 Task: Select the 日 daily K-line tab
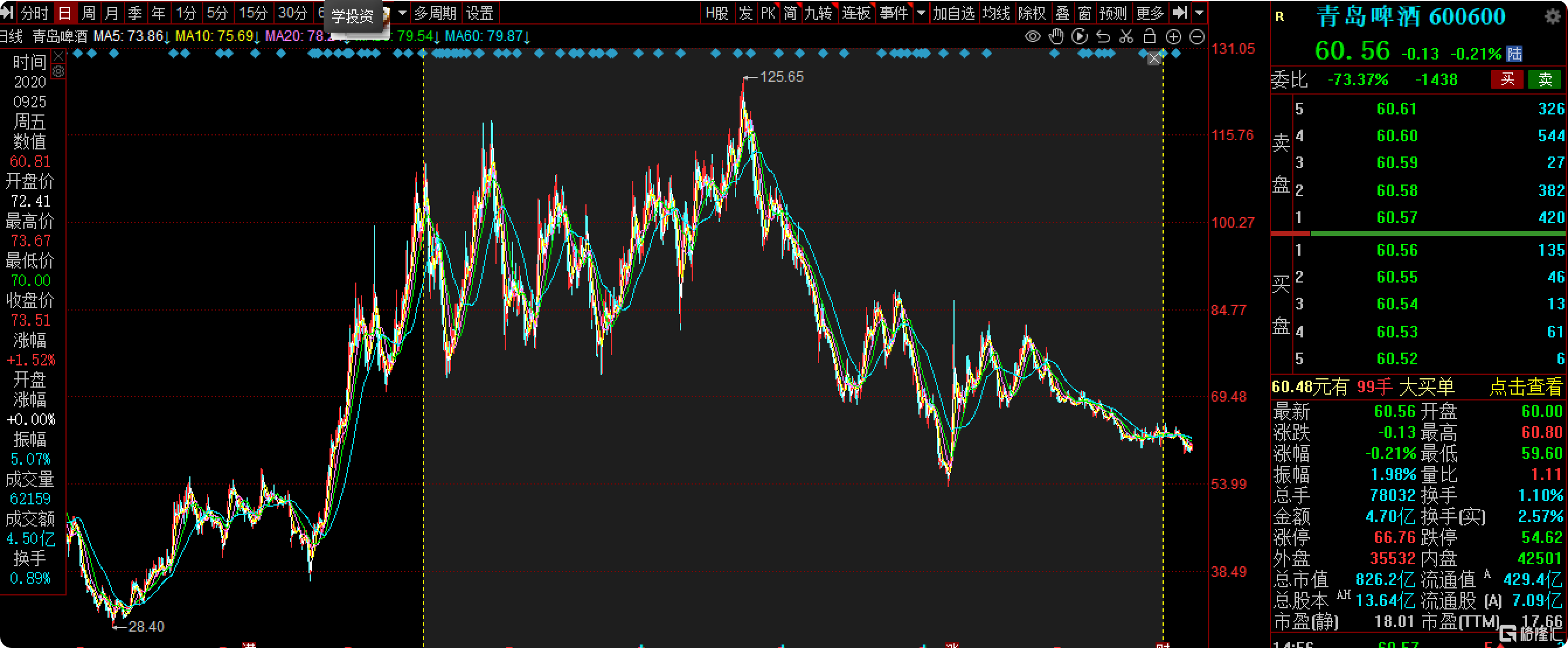pos(65,13)
